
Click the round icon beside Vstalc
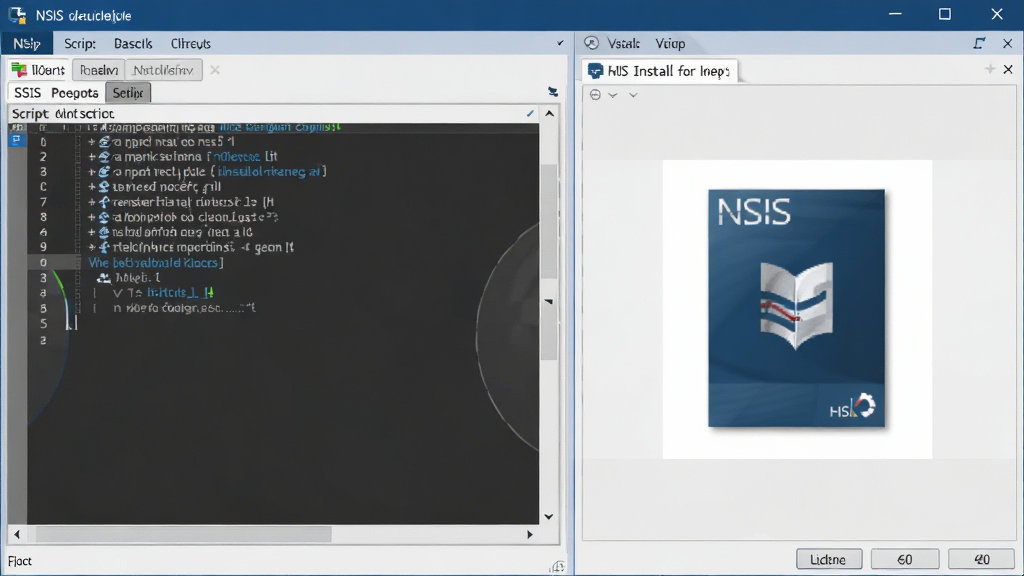point(592,43)
